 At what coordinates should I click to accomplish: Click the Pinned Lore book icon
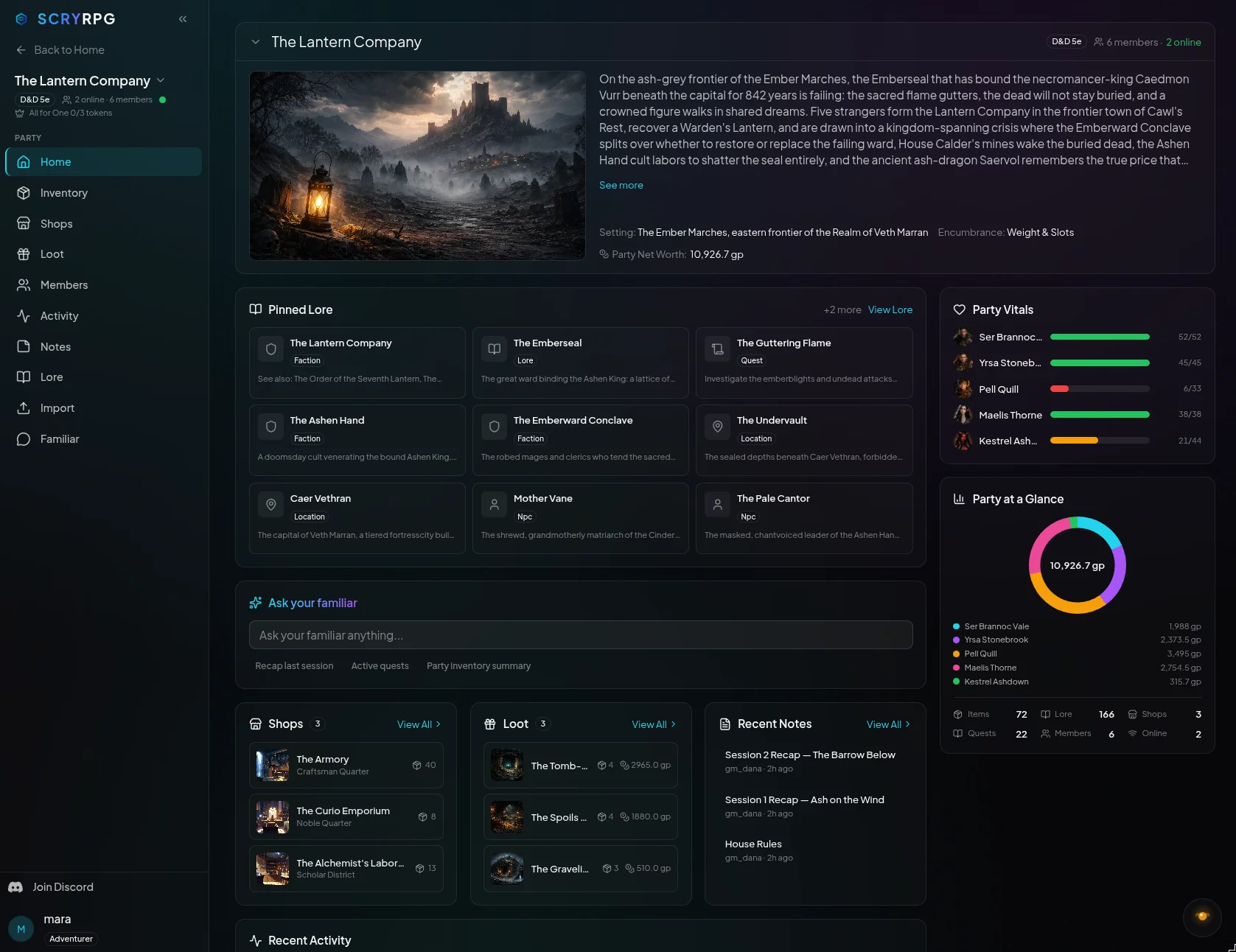256,309
